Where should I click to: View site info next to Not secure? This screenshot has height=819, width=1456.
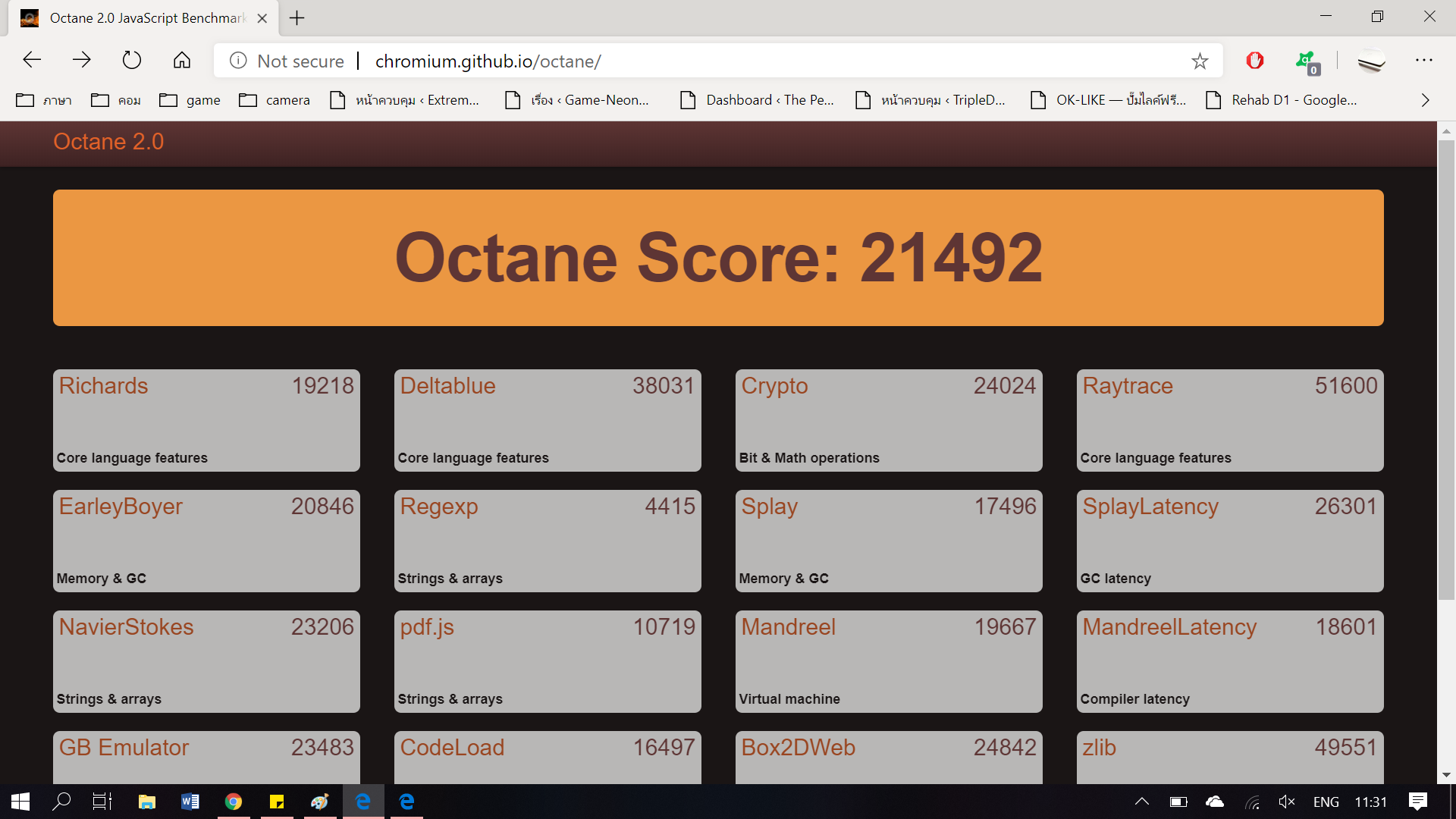238,61
